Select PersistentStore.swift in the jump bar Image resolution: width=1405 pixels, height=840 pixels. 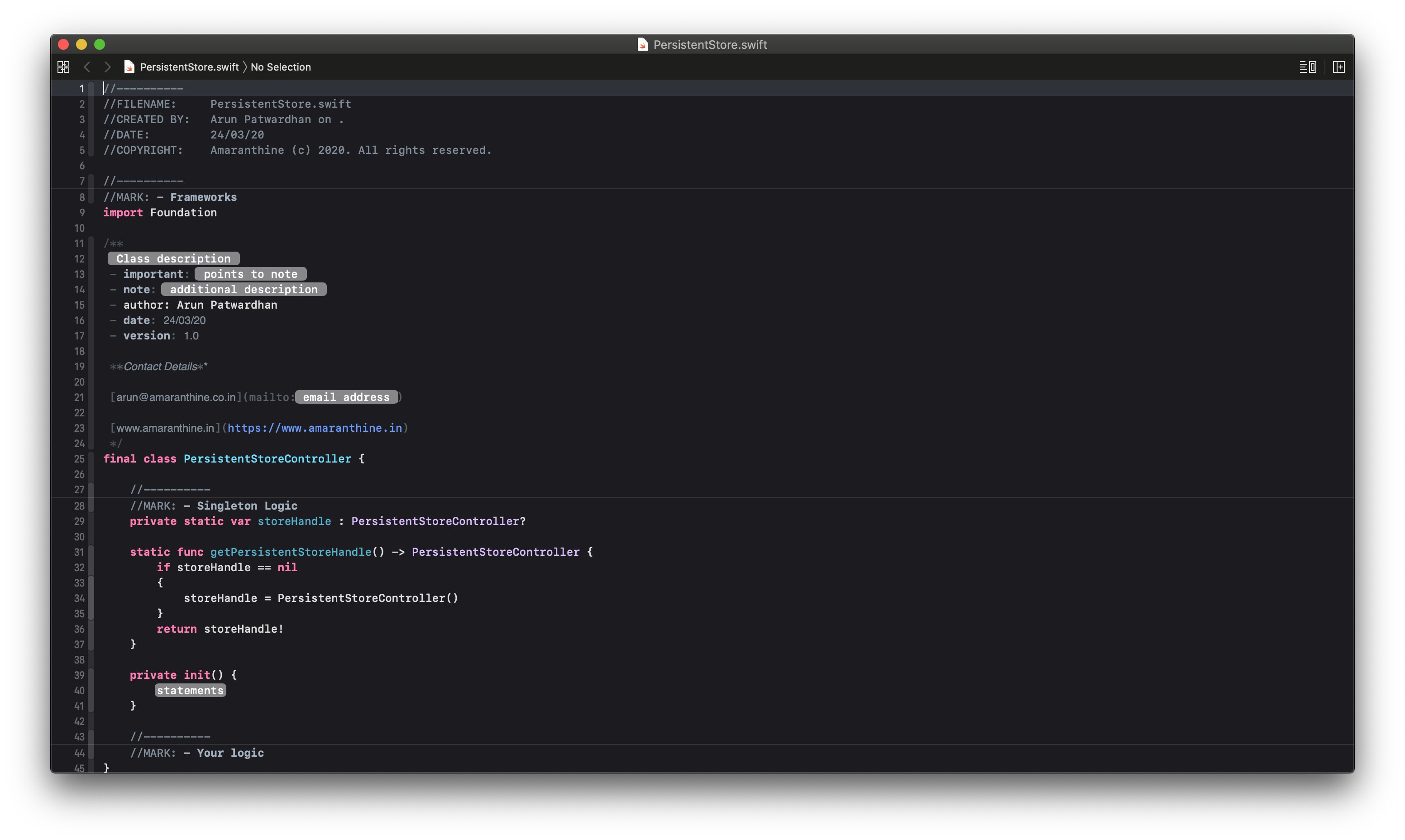point(189,67)
